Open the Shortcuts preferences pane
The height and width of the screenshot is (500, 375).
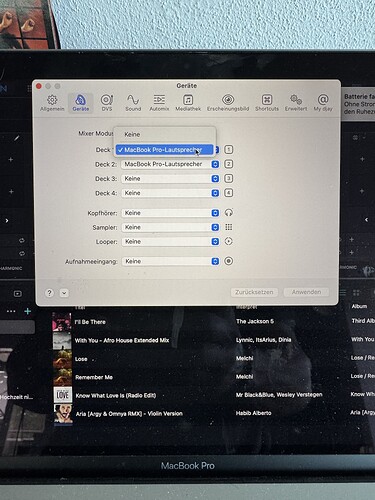click(x=267, y=103)
